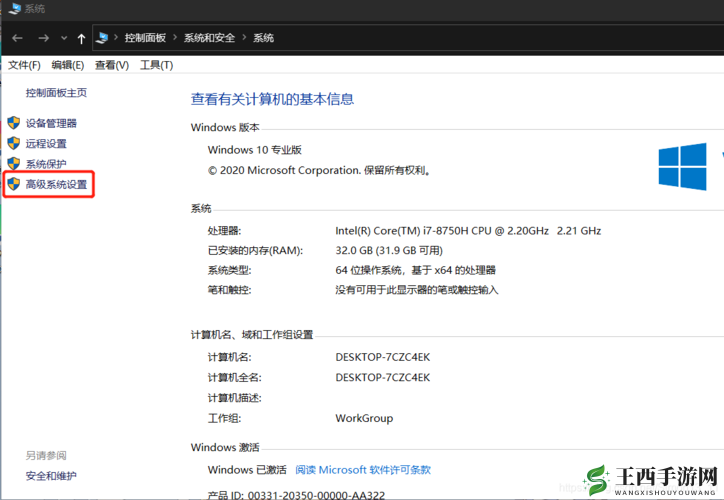The width and height of the screenshot is (724, 500).
Task: Go to 控制面板主页 link
Action: tap(56, 93)
